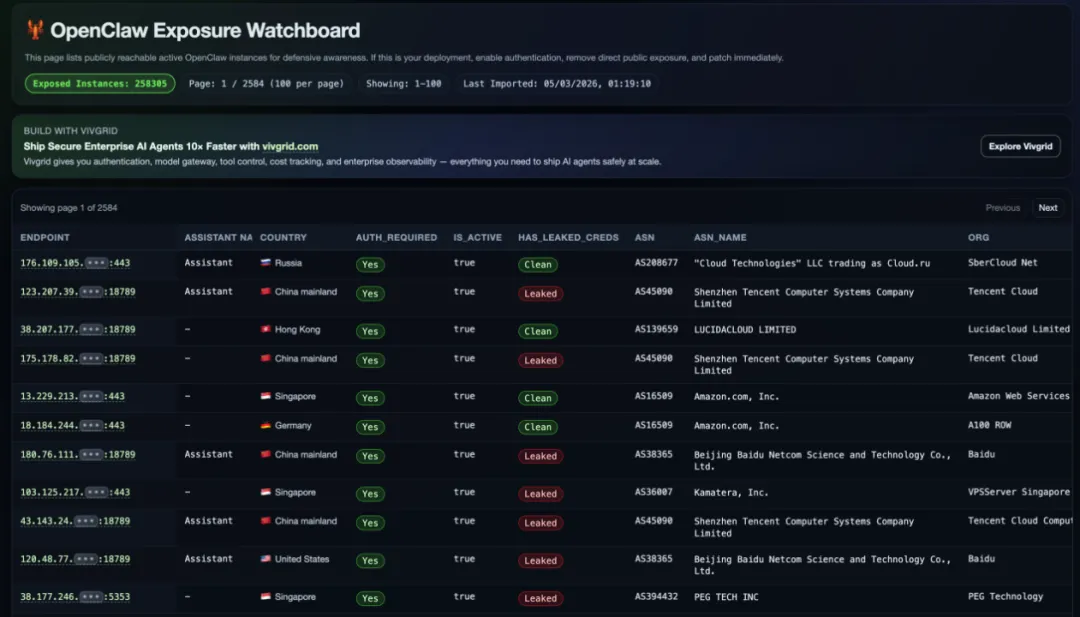
Task: Click the Leaked badge in United States row
Action: (x=541, y=561)
